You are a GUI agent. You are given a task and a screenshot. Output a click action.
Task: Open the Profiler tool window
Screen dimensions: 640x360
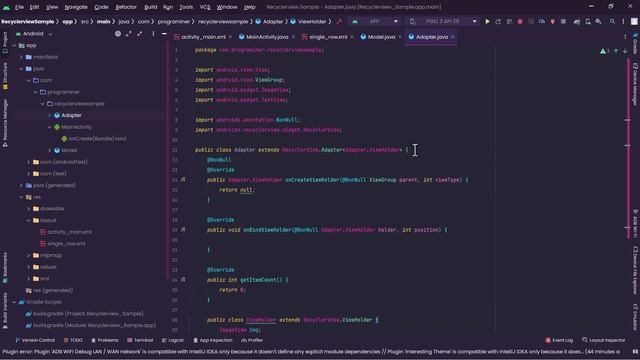coord(252,340)
